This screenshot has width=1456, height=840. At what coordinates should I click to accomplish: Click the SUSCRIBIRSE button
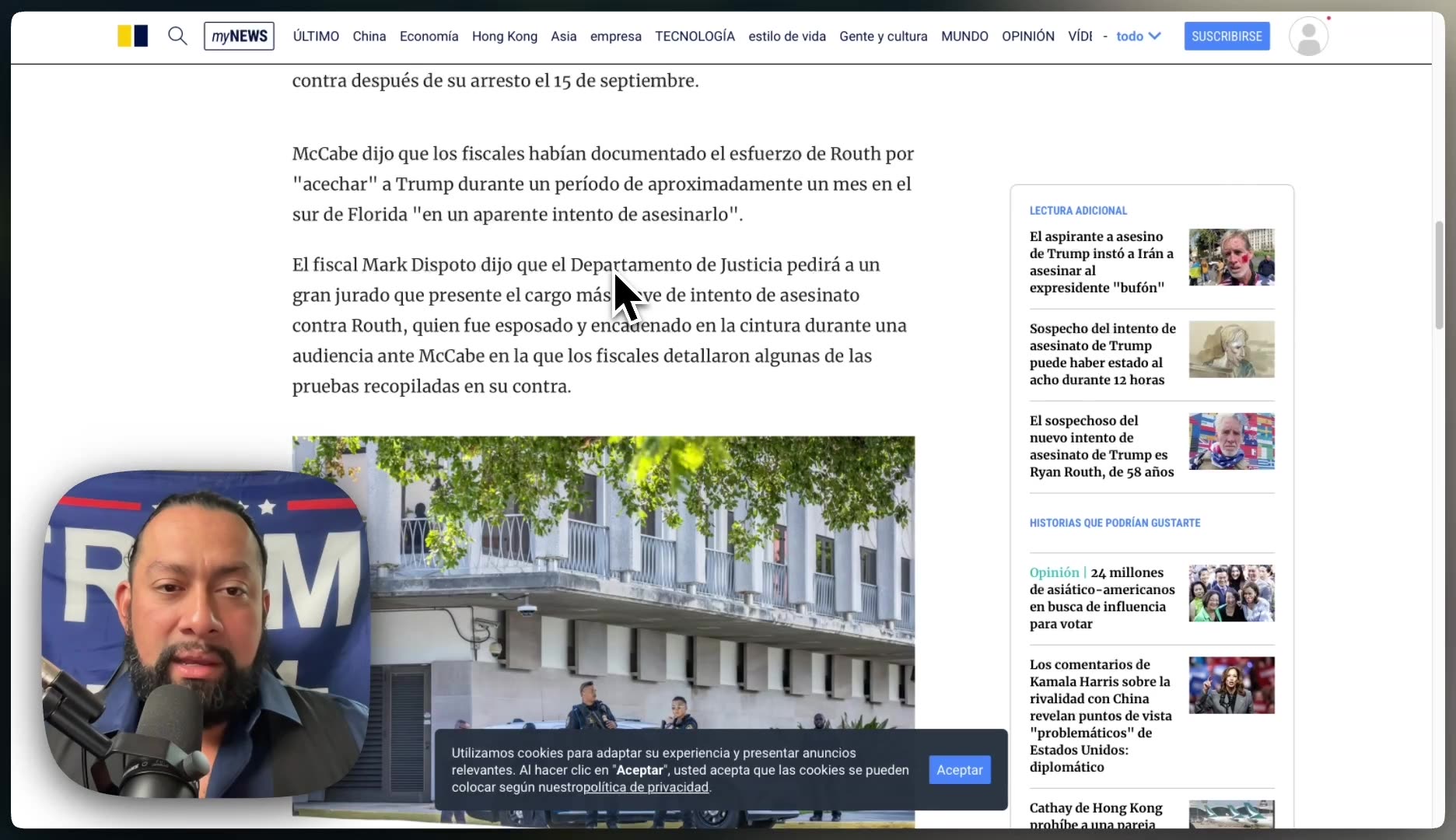click(1227, 36)
